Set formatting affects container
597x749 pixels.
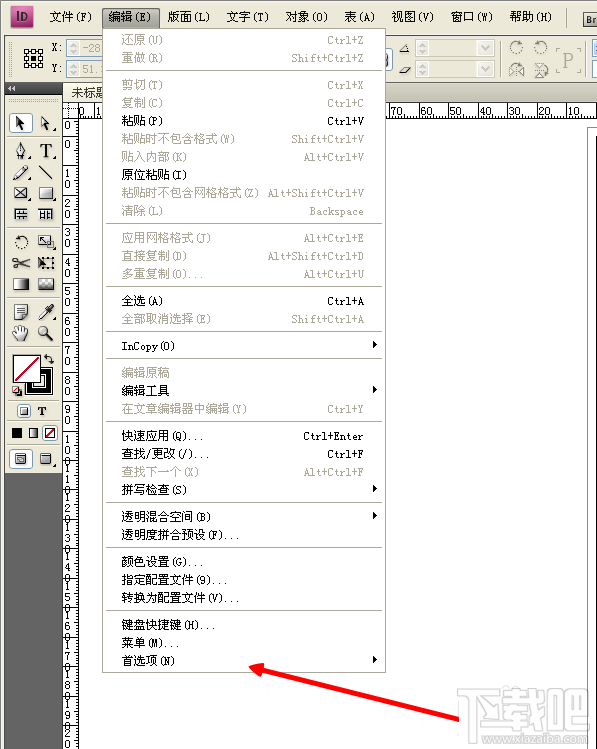(24, 411)
